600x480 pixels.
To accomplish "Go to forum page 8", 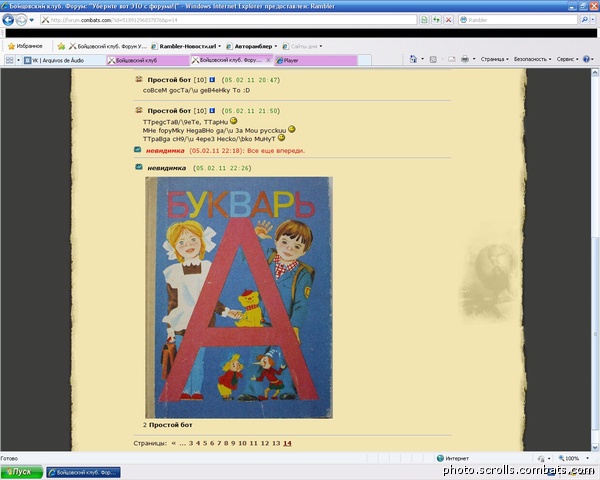I will (x=226, y=443).
